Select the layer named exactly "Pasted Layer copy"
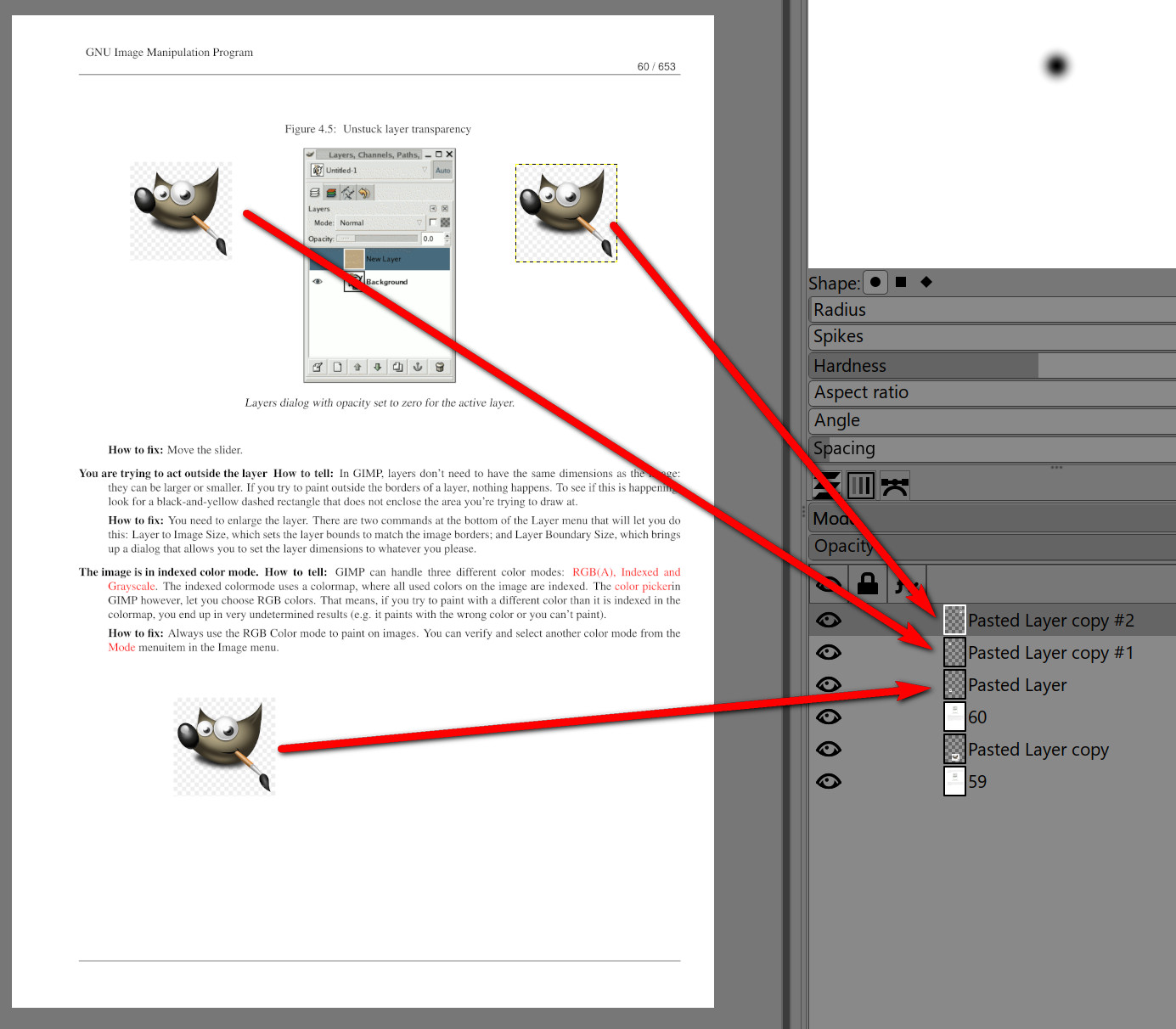The image size is (1176, 1029). click(x=1038, y=750)
